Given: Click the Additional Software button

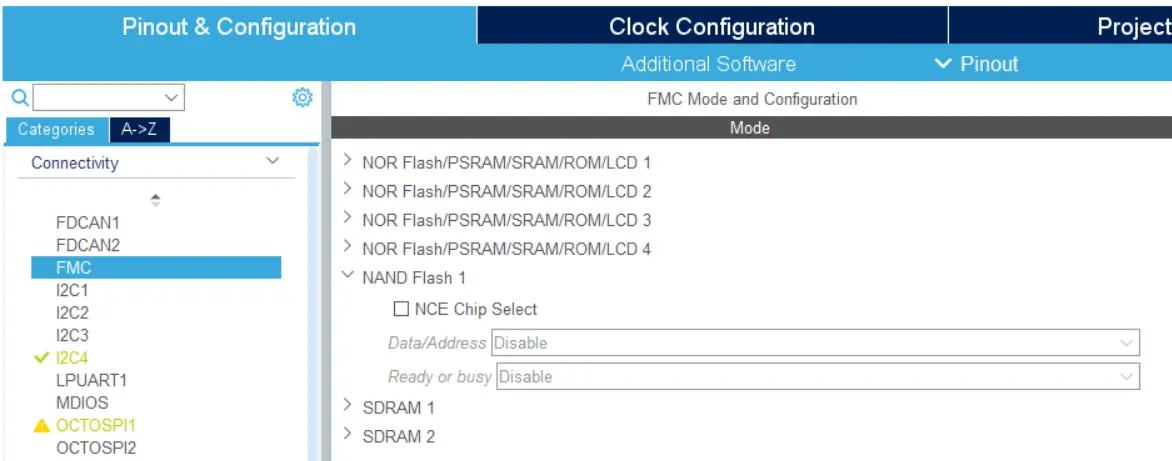Looking at the screenshot, I should tap(708, 64).
